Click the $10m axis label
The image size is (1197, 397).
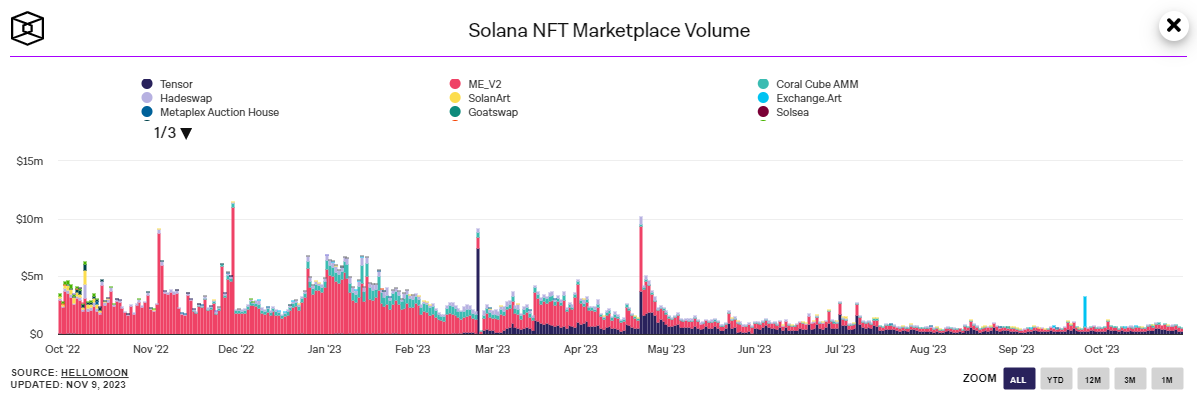point(30,219)
